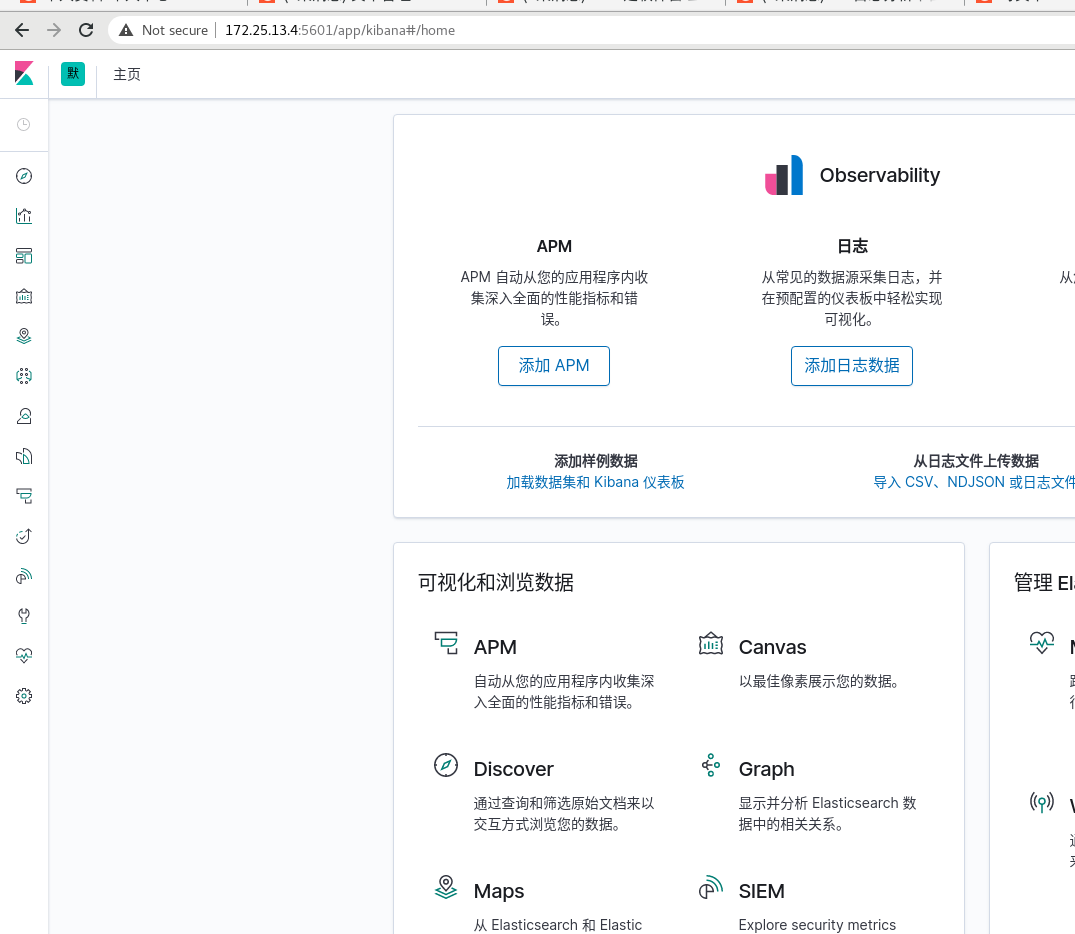The height and width of the screenshot is (934, 1075).
Task: Open Maps from the sidebar
Action: [x=24, y=336]
